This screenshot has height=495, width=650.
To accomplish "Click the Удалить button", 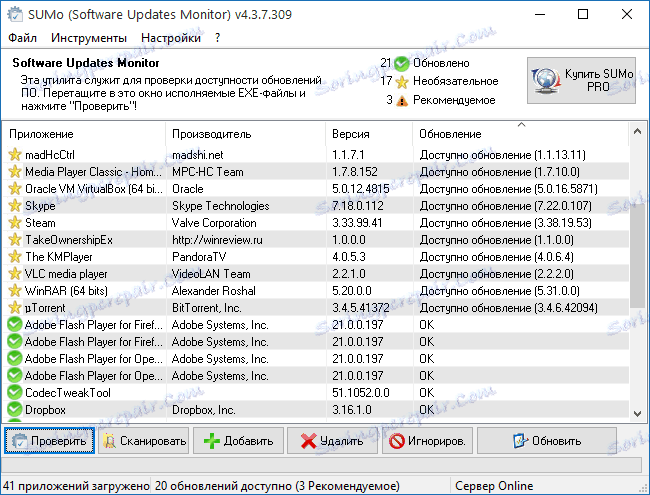I will click(x=332, y=441).
